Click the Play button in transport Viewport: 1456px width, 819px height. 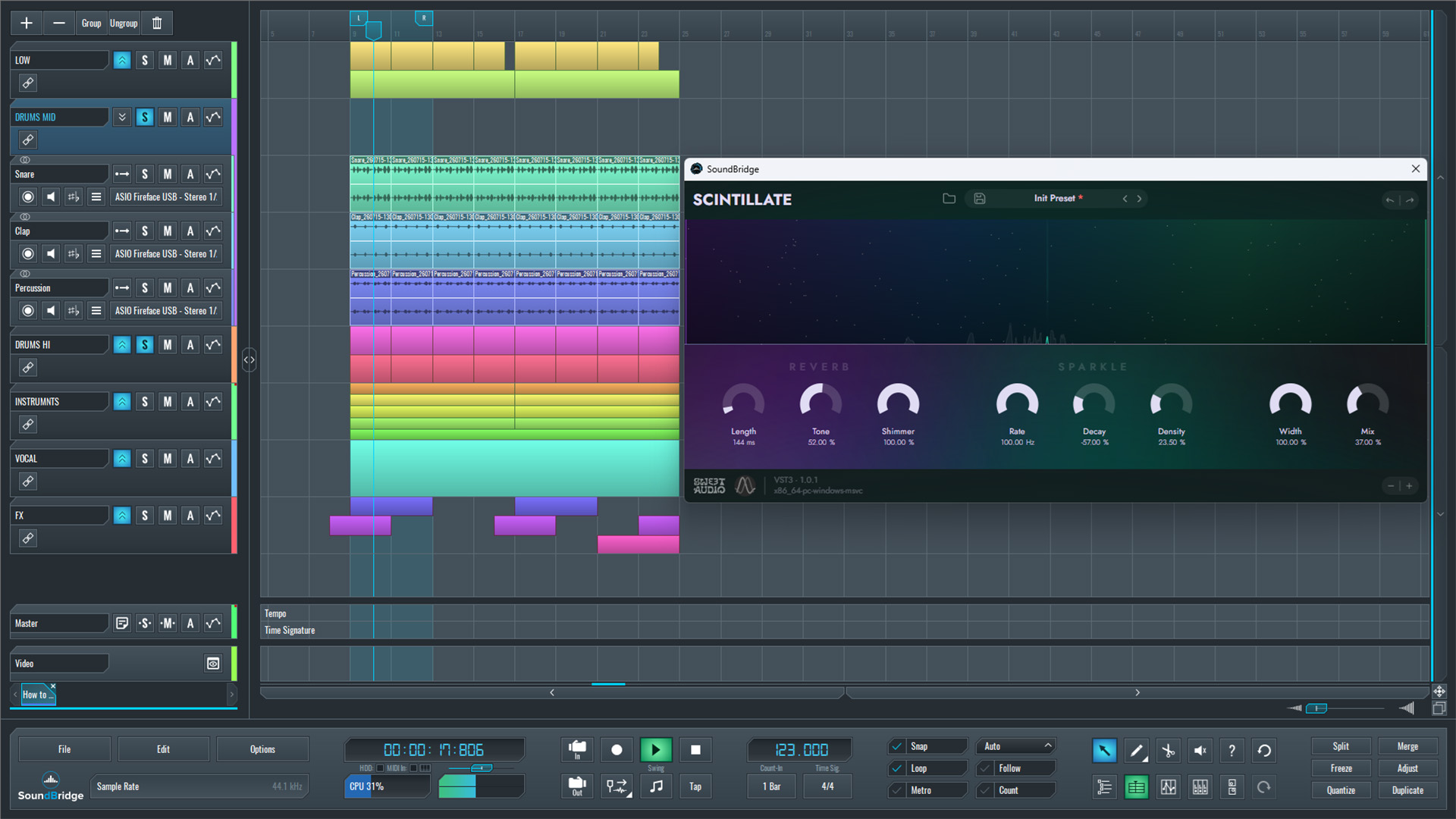point(656,750)
